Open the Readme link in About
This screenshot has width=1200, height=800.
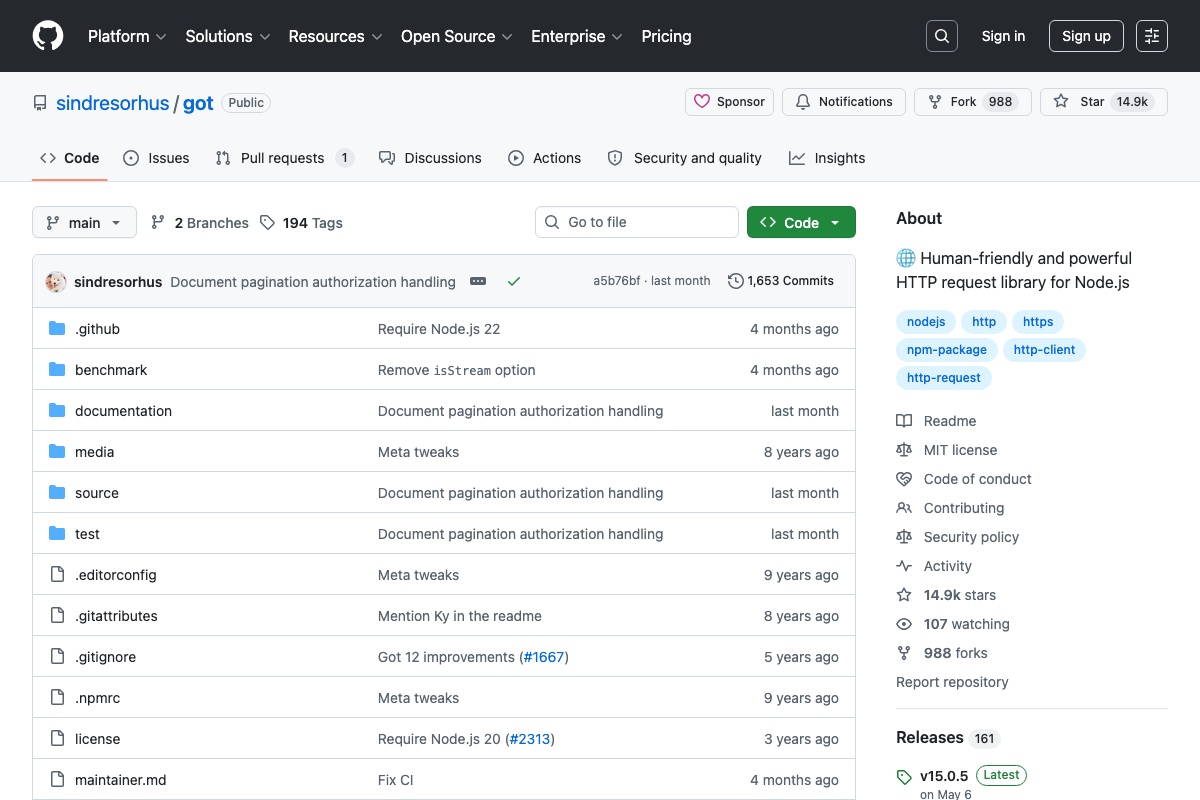pos(936,421)
